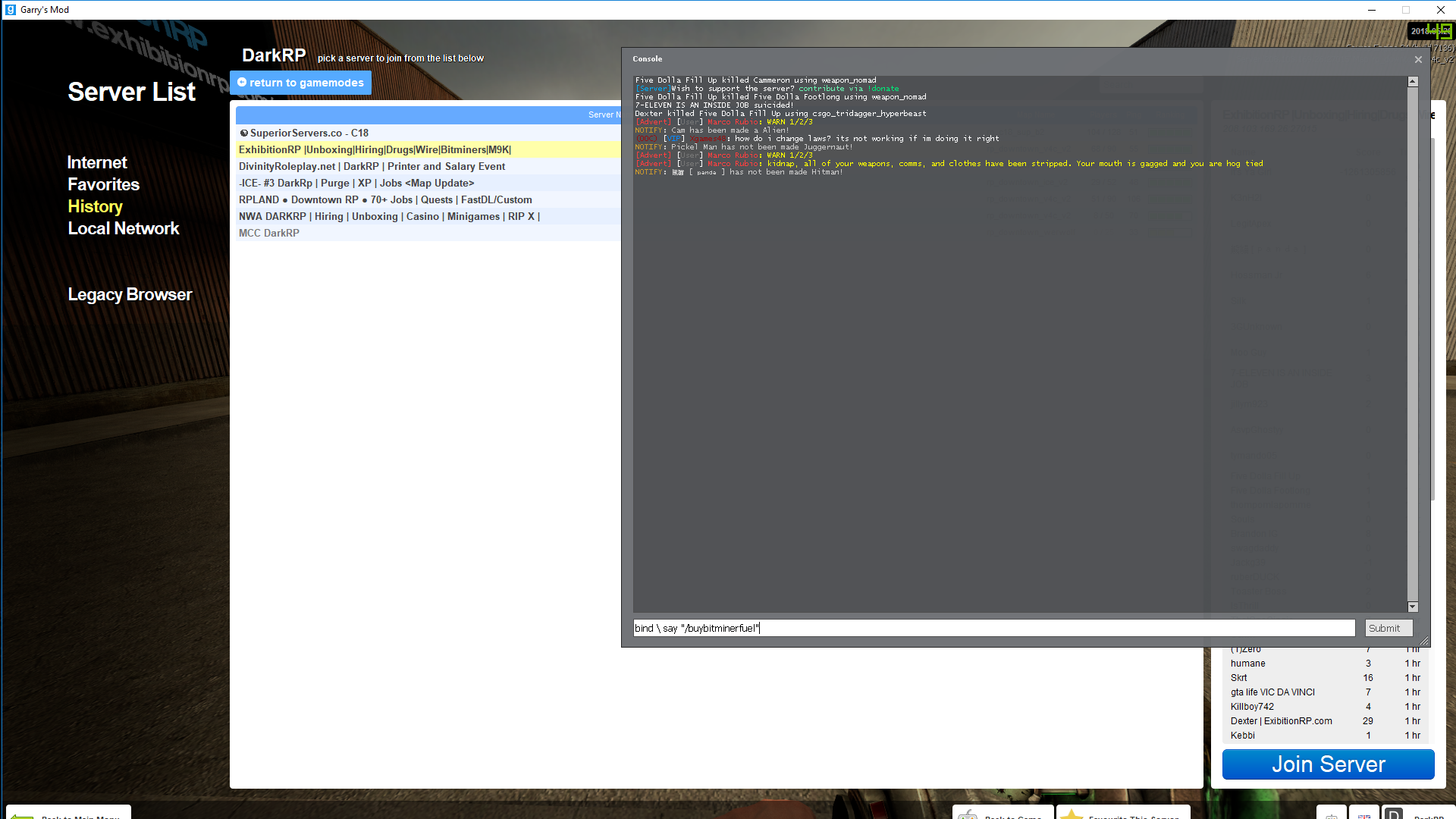Return to gamemodes list
The width and height of the screenshot is (1456, 819).
coord(300,83)
